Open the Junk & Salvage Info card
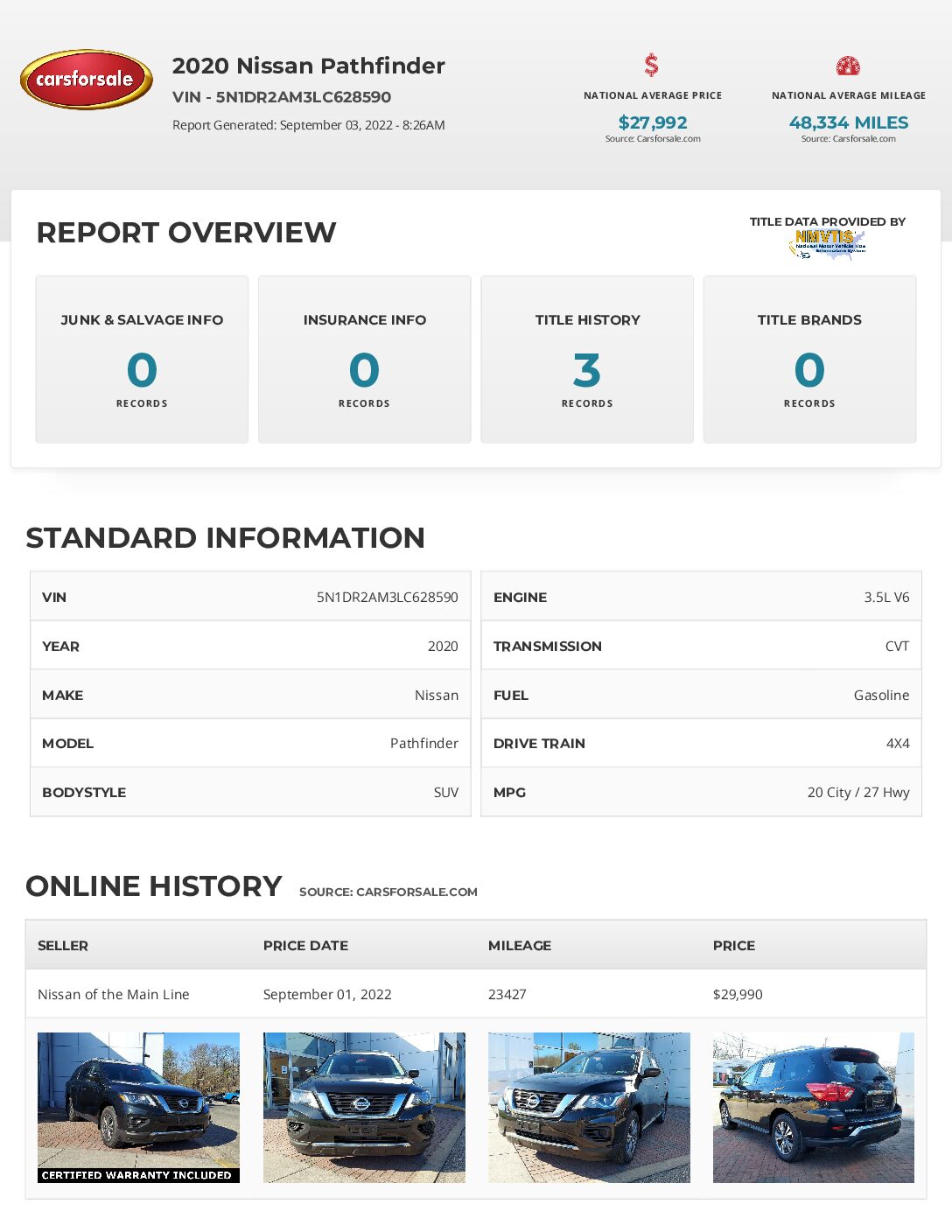This screenshot has width=952, height=1232. point(142,360)
